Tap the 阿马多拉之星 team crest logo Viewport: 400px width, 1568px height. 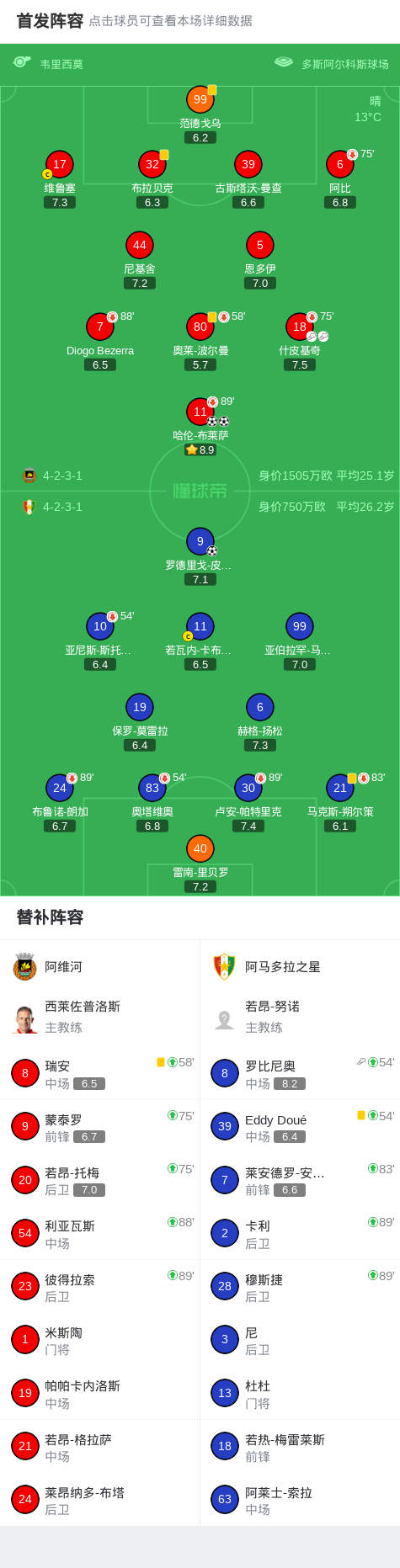224,967
